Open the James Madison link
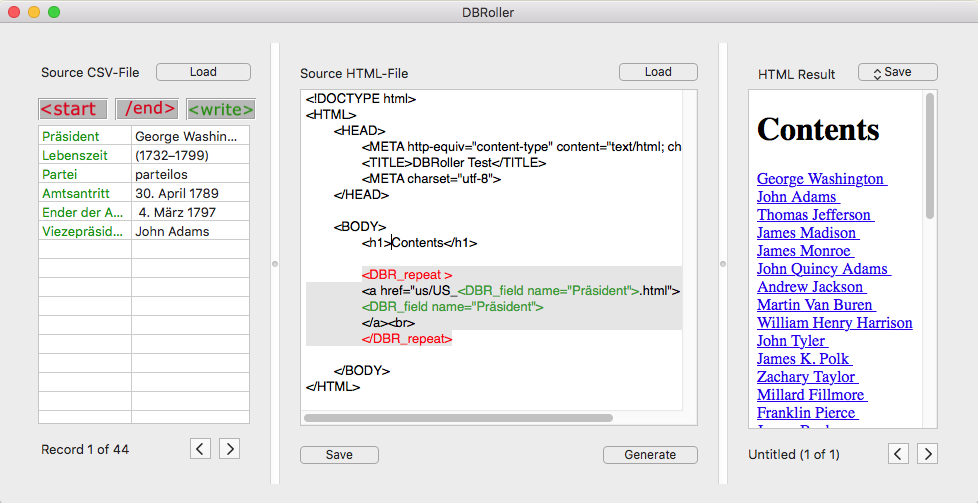The image size is (978, 503). coord(808,233)
